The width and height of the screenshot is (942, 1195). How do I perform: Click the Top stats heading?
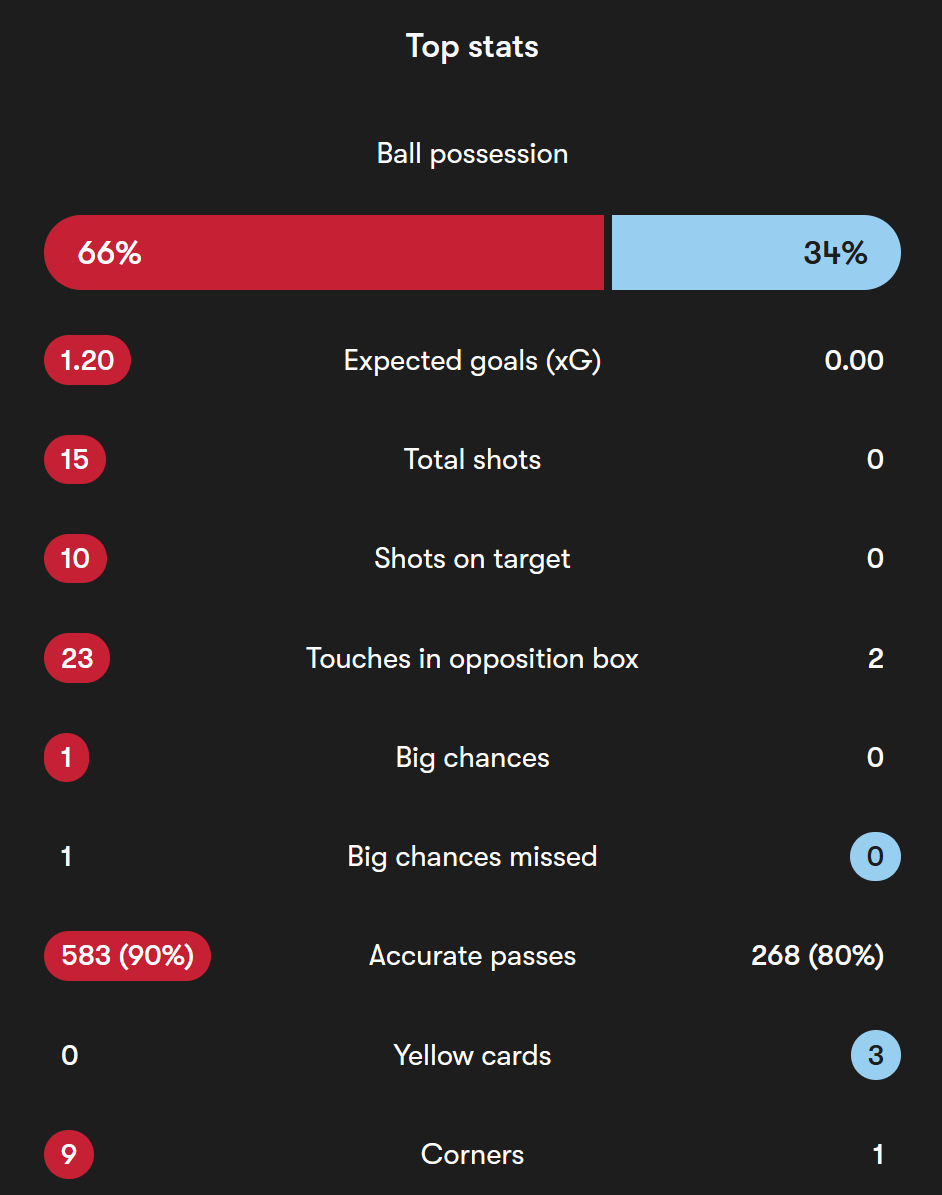[x=472, y=46]
